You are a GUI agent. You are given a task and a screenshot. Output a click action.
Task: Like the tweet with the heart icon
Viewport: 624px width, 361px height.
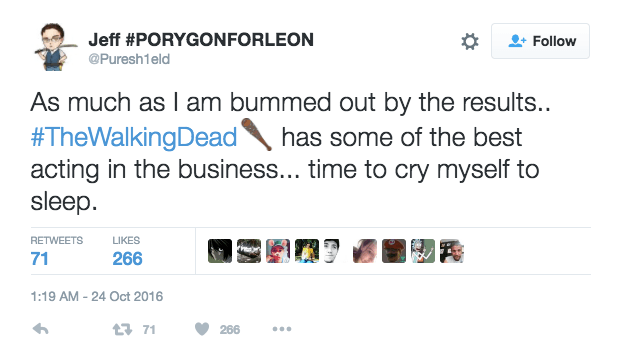coord(202,329)
